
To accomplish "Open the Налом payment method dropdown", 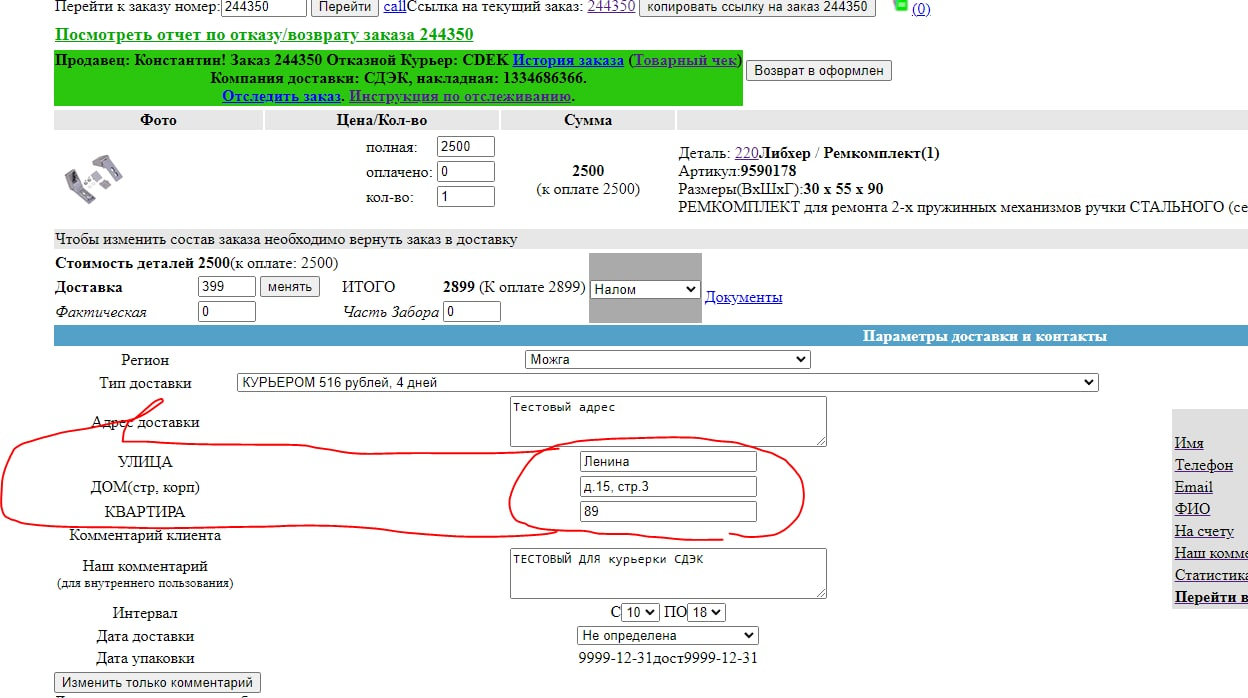I will [x=644, y=289].
